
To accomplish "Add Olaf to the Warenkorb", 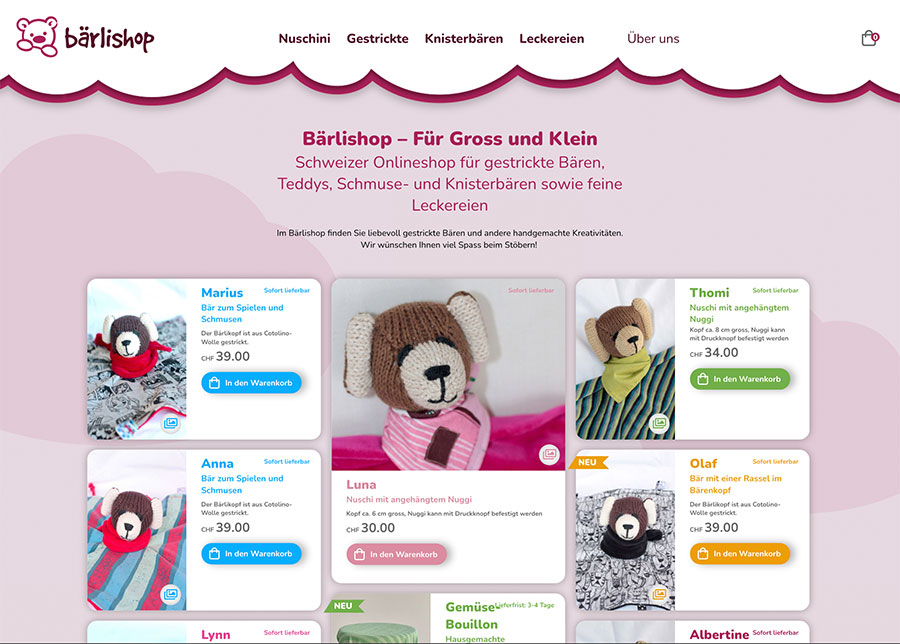I will point(740,554).
